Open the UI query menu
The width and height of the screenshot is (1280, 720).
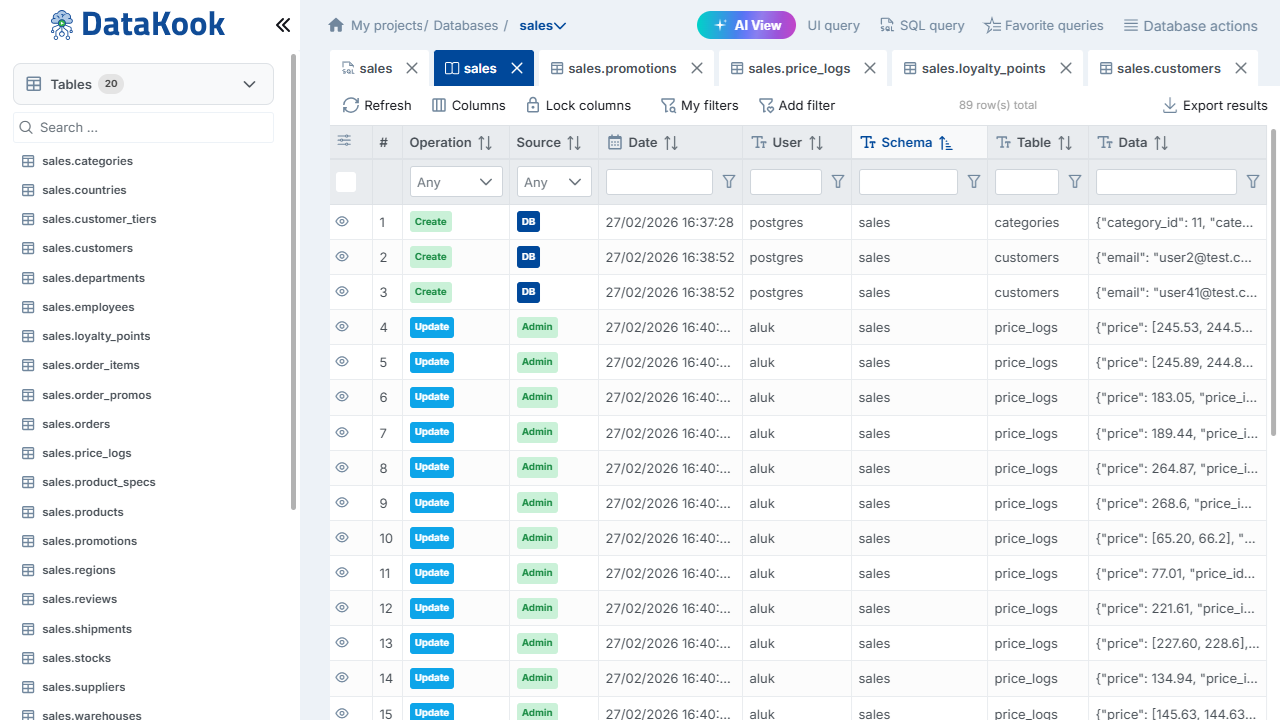pos(834,25)
